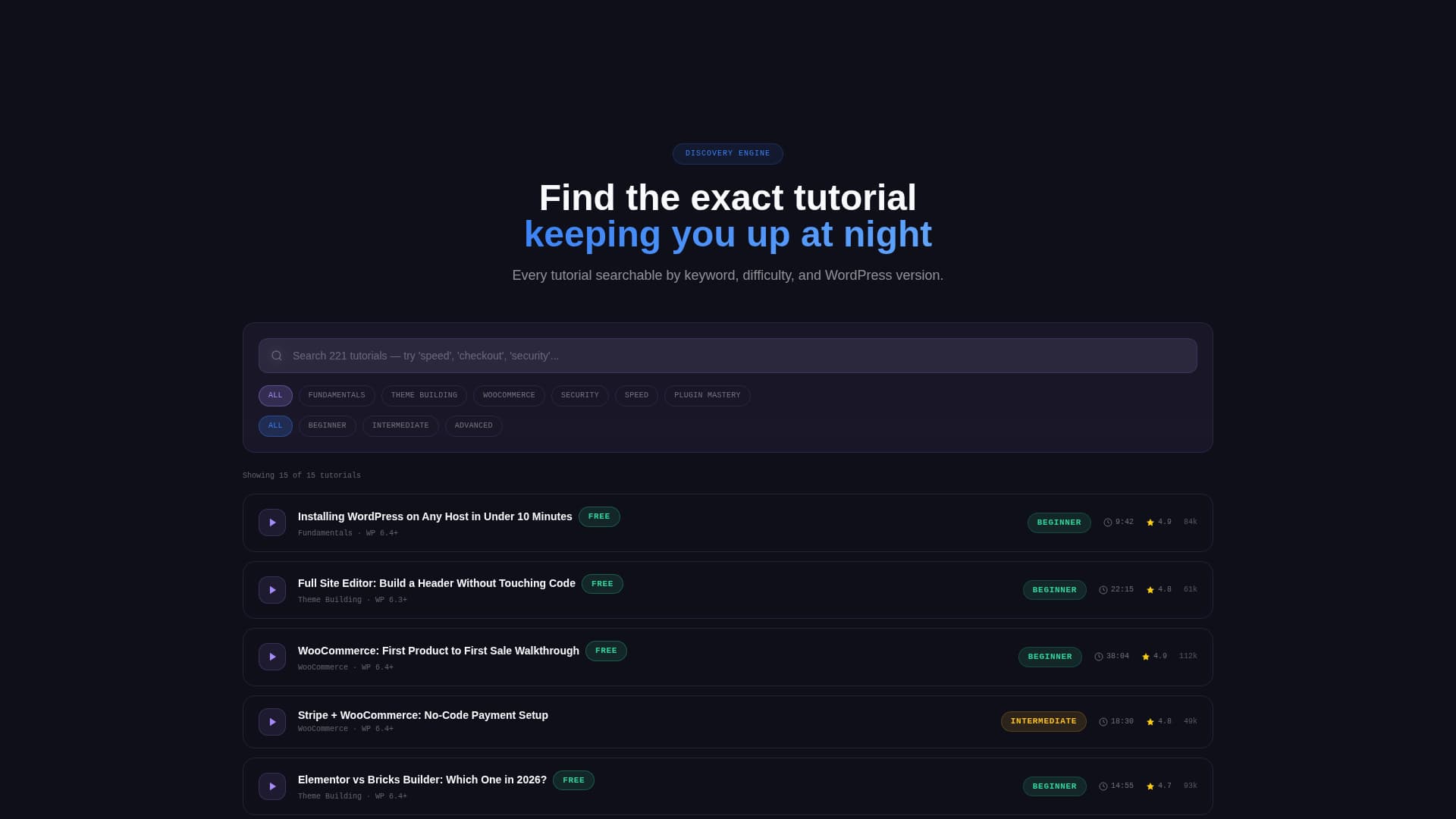Viewport: 1456px width, 819px height.
Task: Open the Stripe + WooCommerce tutorial title link
Action: pyautogui.click(x=422, y=714)
